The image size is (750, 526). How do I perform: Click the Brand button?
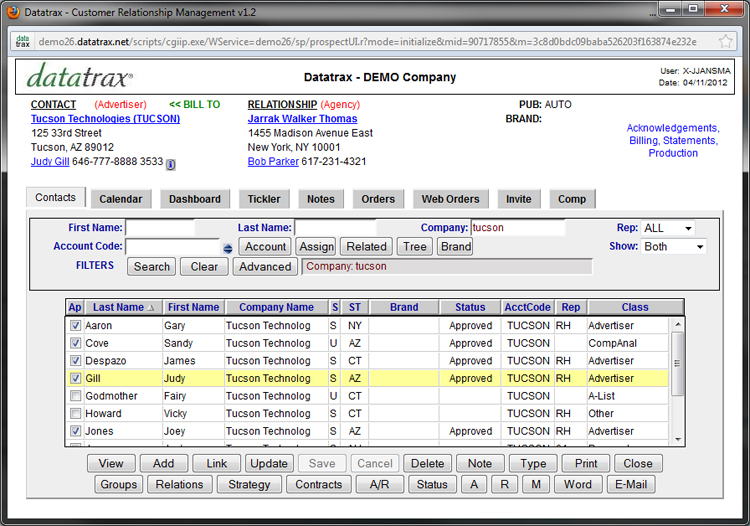point(455,247)
